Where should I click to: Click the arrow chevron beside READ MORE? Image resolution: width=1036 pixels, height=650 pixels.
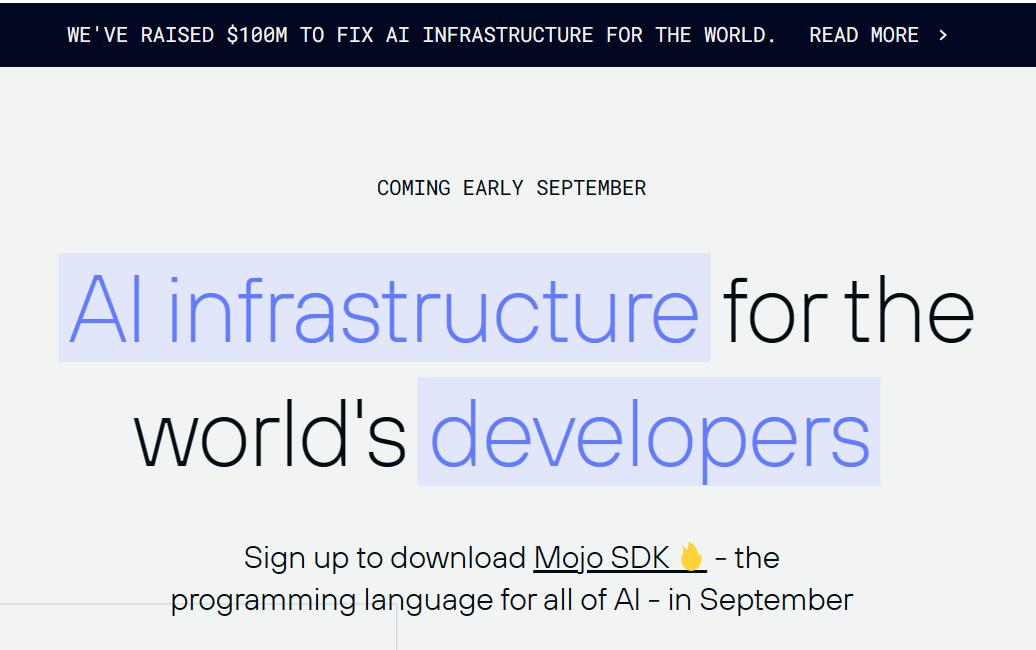pos(943,35)
